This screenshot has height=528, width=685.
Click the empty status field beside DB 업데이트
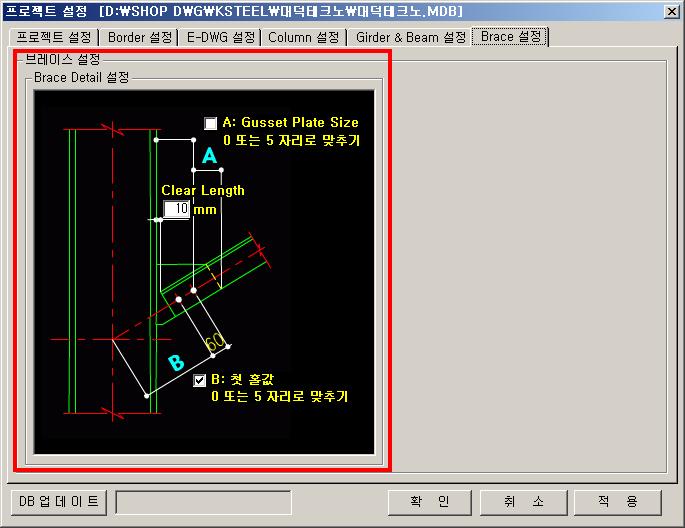[204, 502]
